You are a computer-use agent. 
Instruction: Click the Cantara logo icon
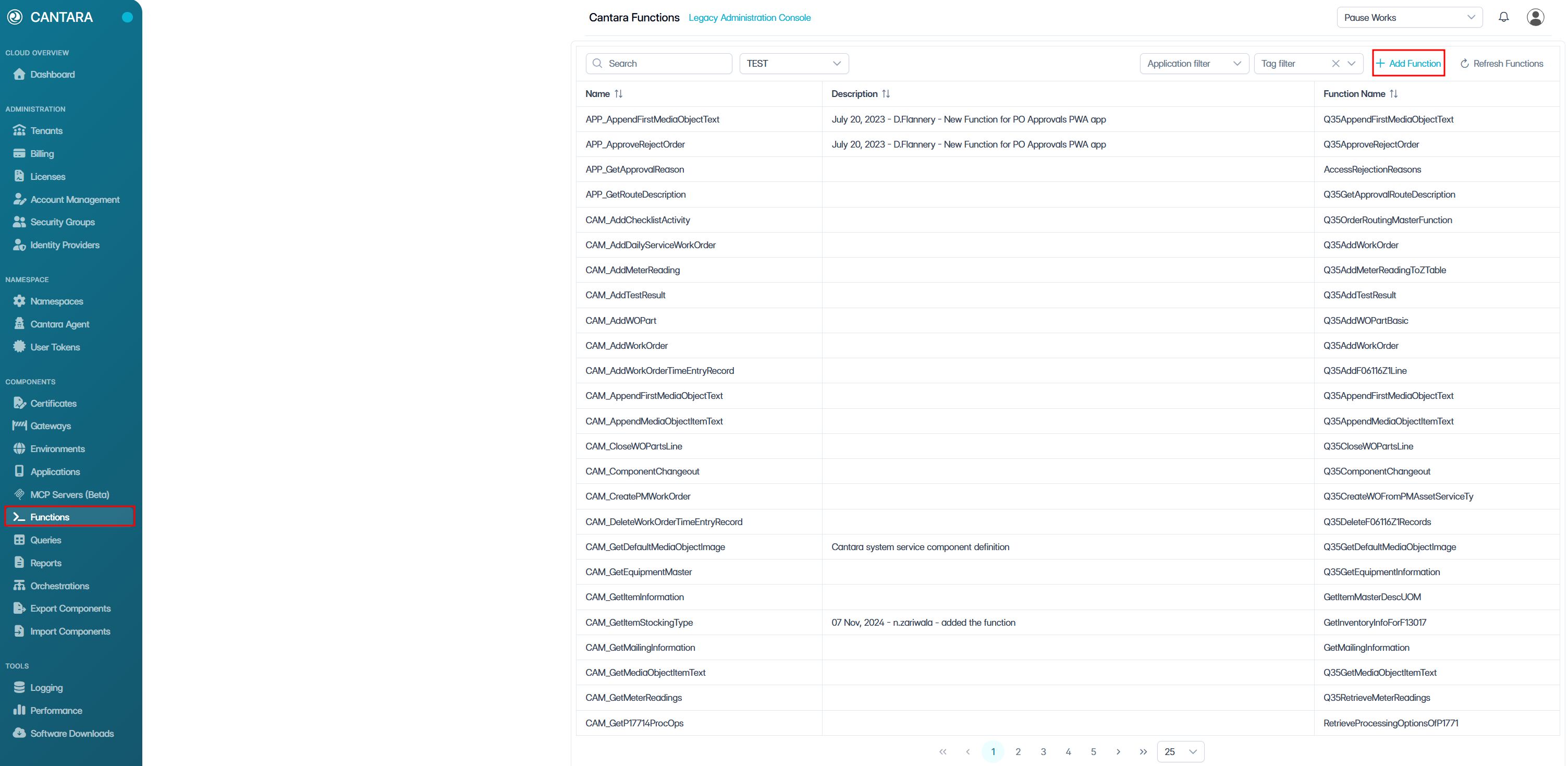click(15, 17)
